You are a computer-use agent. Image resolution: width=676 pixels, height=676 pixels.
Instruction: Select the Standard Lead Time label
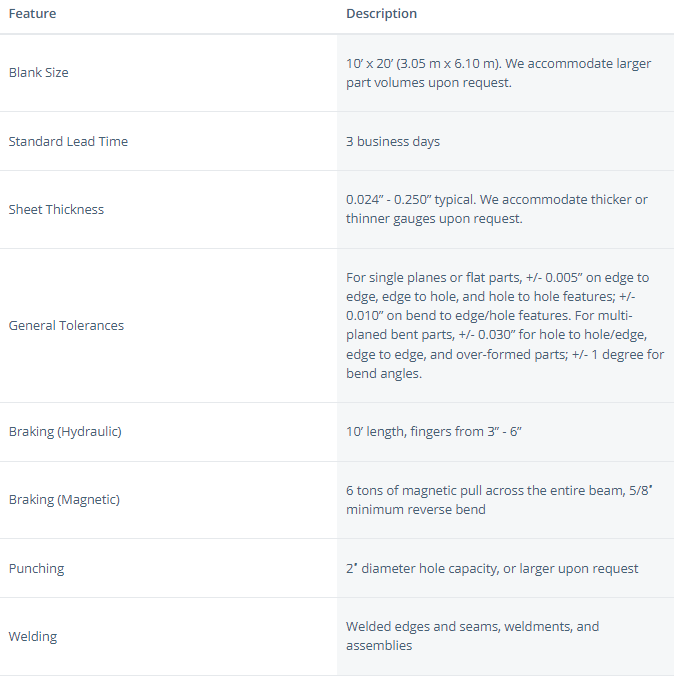point(68,141)
